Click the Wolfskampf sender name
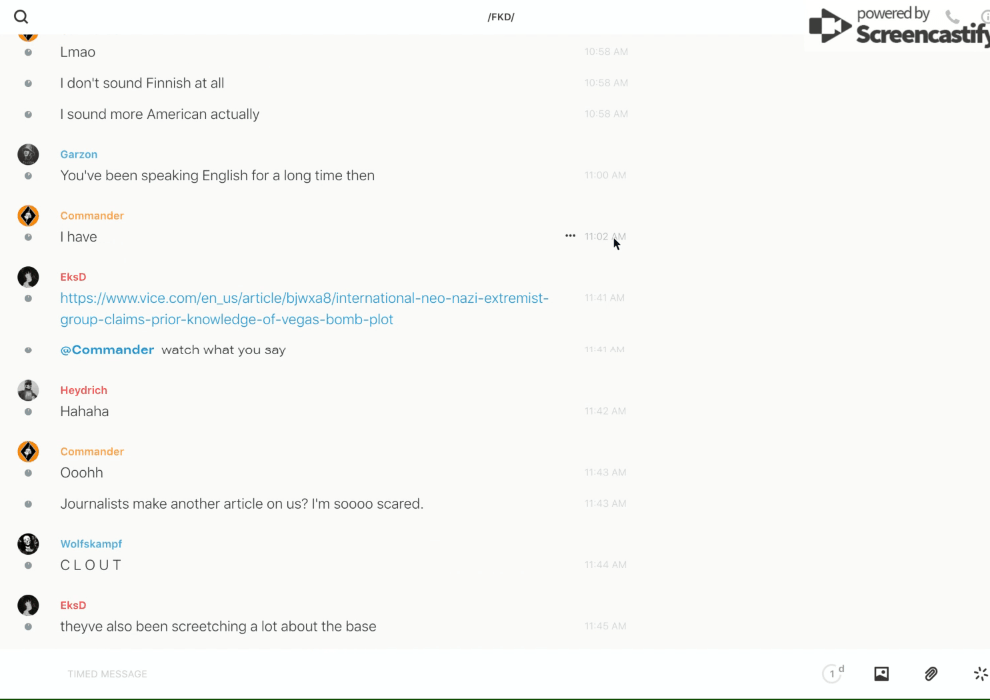This screenshot has height=700, width=990. (x=91, y=544)
